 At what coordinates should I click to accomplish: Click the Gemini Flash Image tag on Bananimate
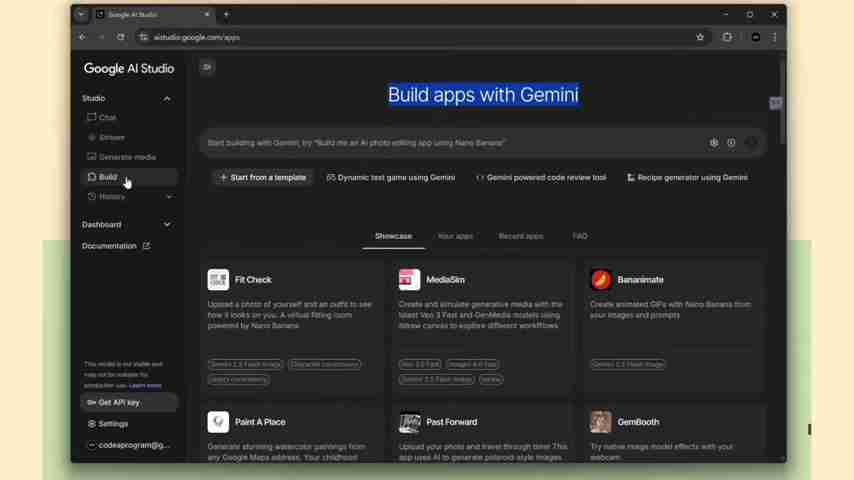coord(627,364)
